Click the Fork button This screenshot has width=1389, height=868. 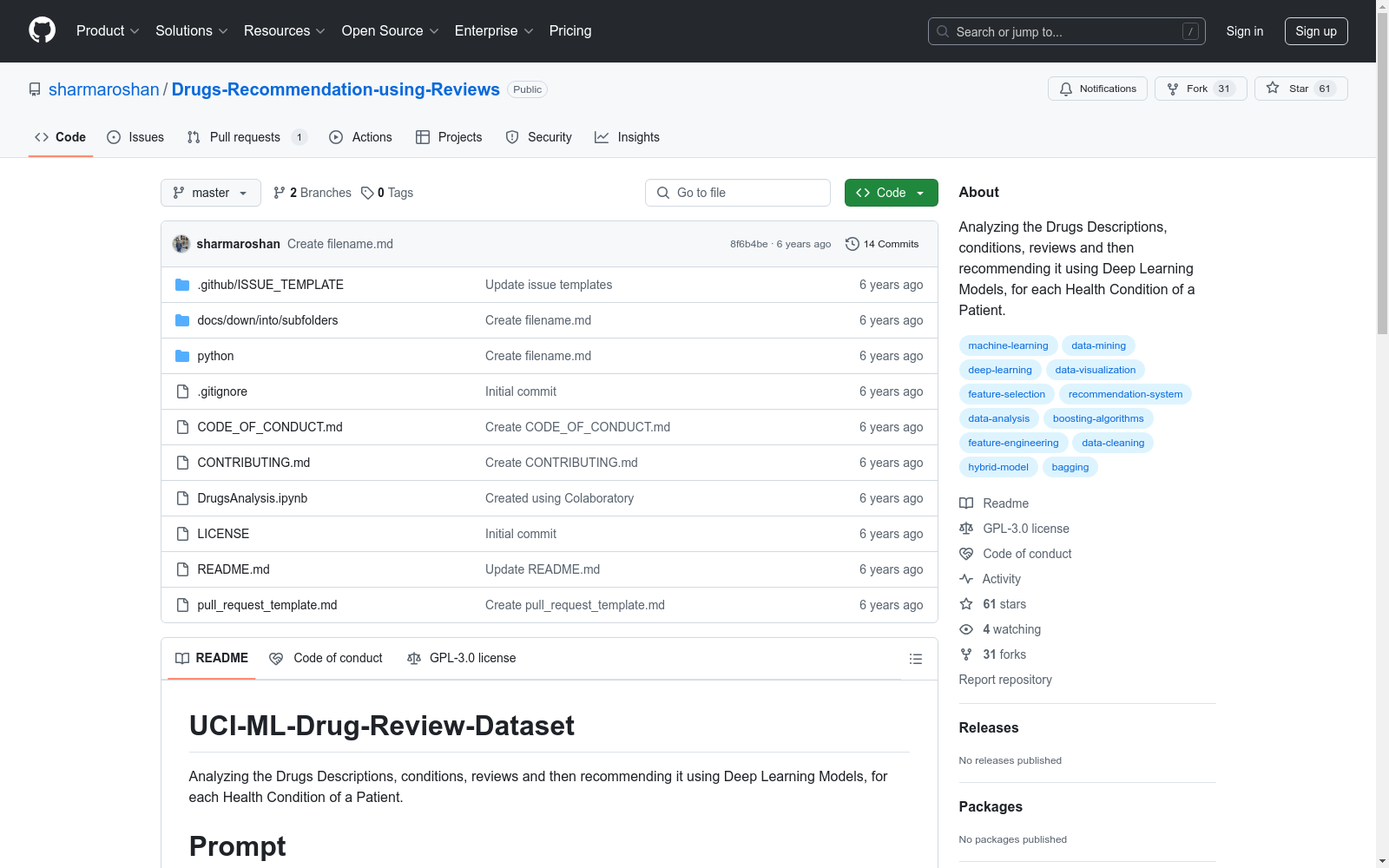coord(1201,89)
